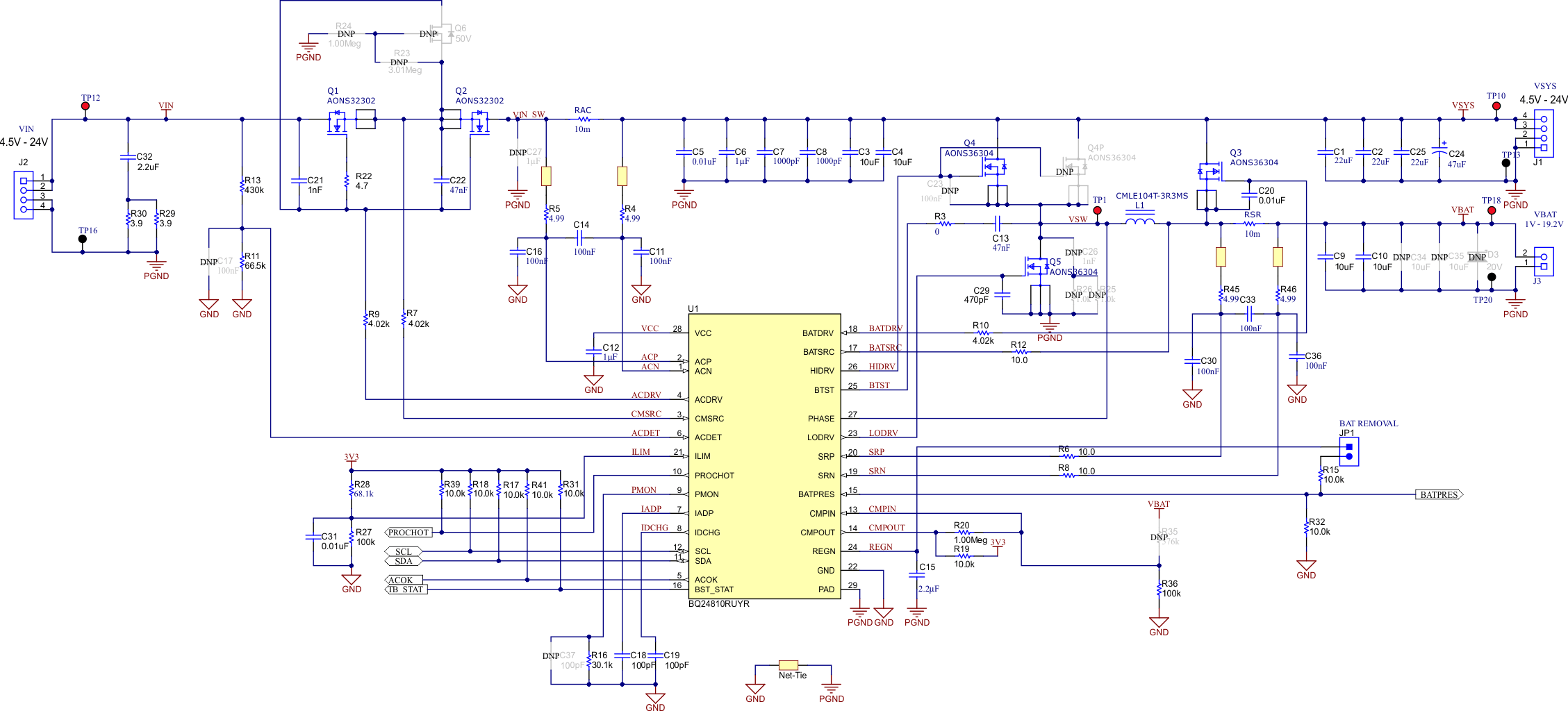This screenshot has height=711, width=1568.
Task: Click the JP1 jumper symbol
Action: tap(1349, 452)
